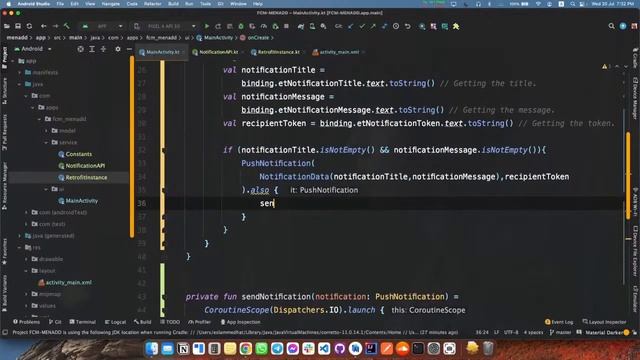
Task: Expand the model folder
Action: click(x=47, y=131)
